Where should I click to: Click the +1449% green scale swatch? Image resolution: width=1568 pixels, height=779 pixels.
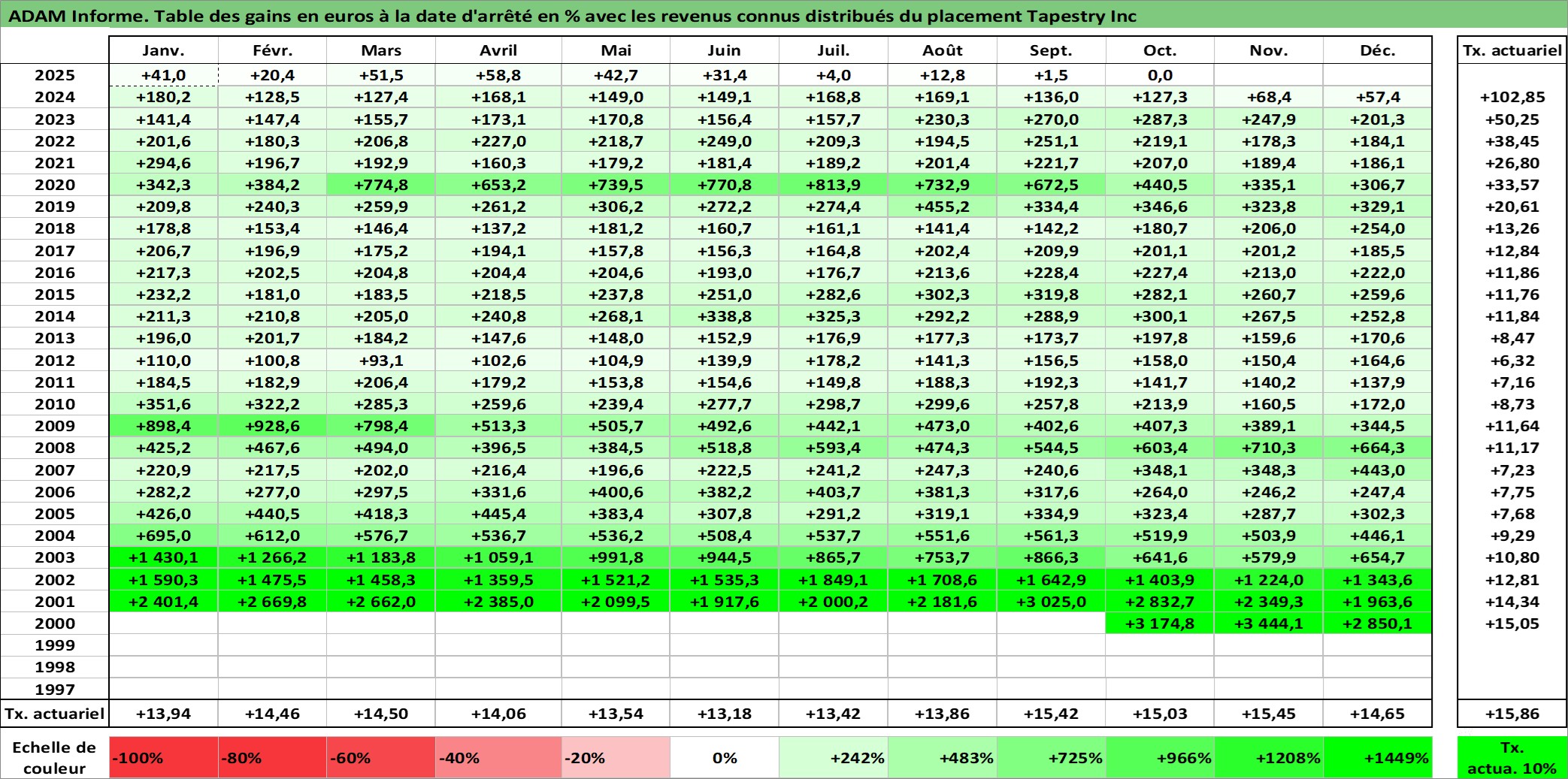[1378, 757]
